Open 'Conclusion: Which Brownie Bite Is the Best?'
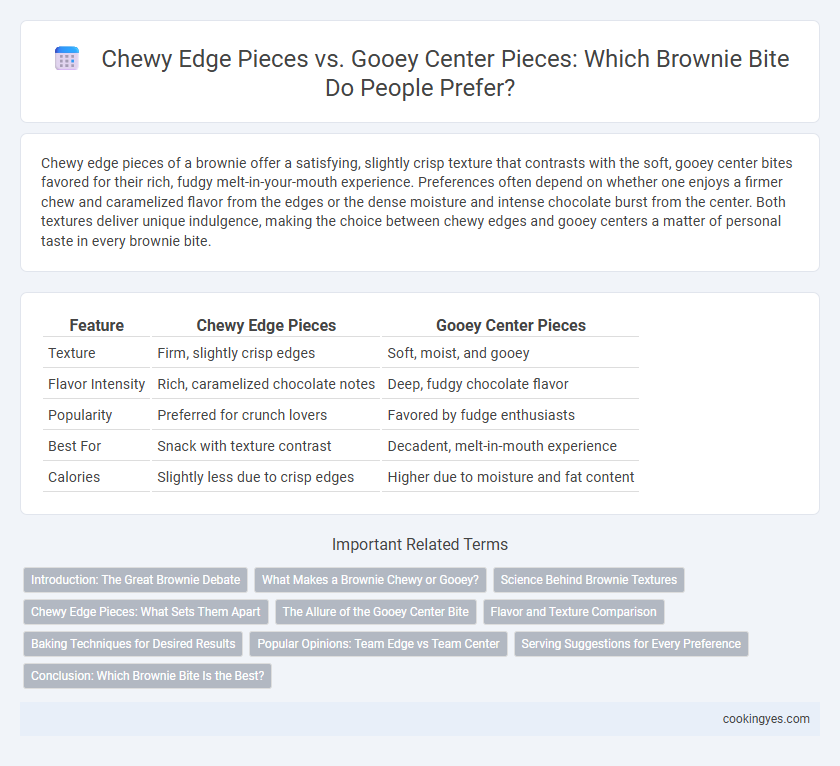 [147, 676]
